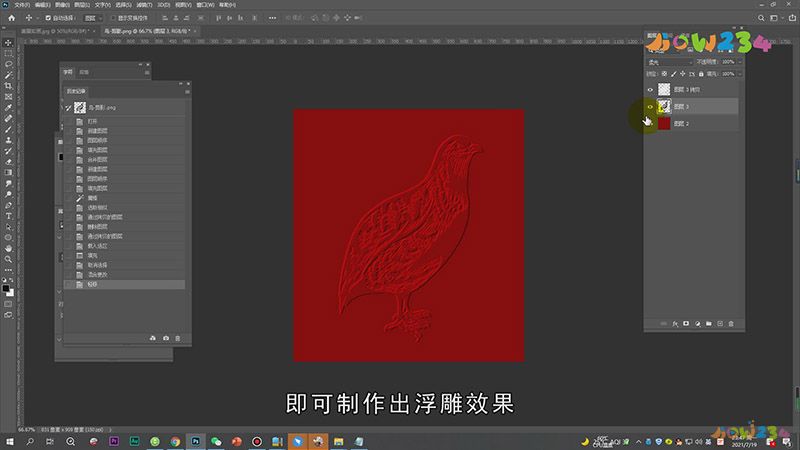
Task: Switch to the Paragraph tab beside Character
Action: (x=84, y=72)
